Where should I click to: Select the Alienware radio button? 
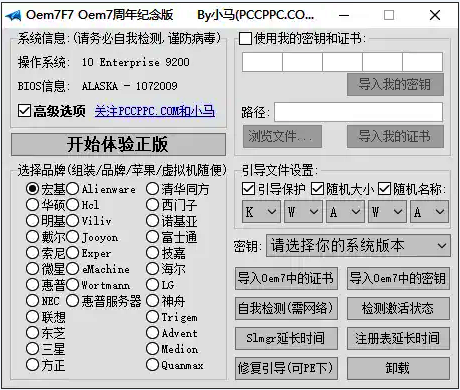(x=72, y=189)
